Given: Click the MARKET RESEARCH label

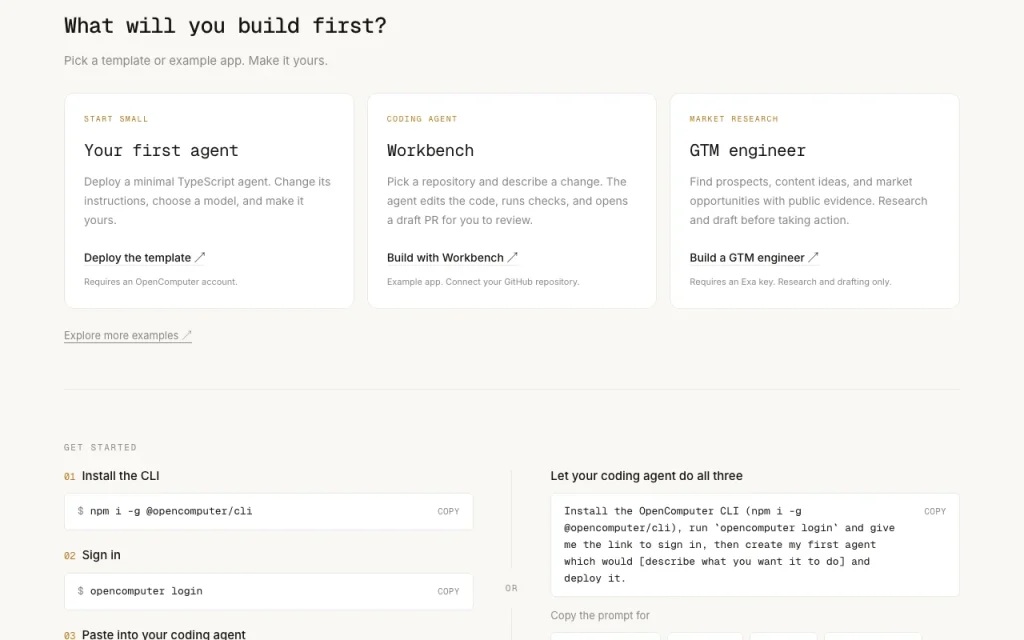Looking at the screenshot, I should tap(733, 119).
